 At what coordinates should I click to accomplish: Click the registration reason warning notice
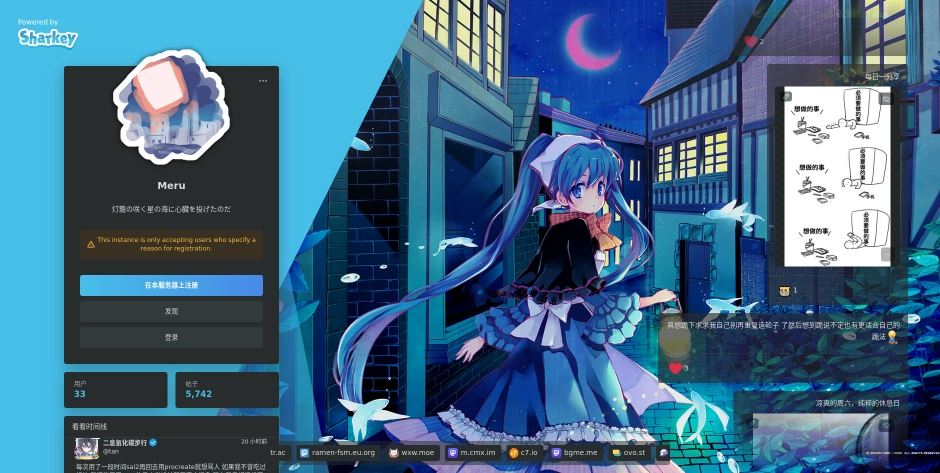171,244
